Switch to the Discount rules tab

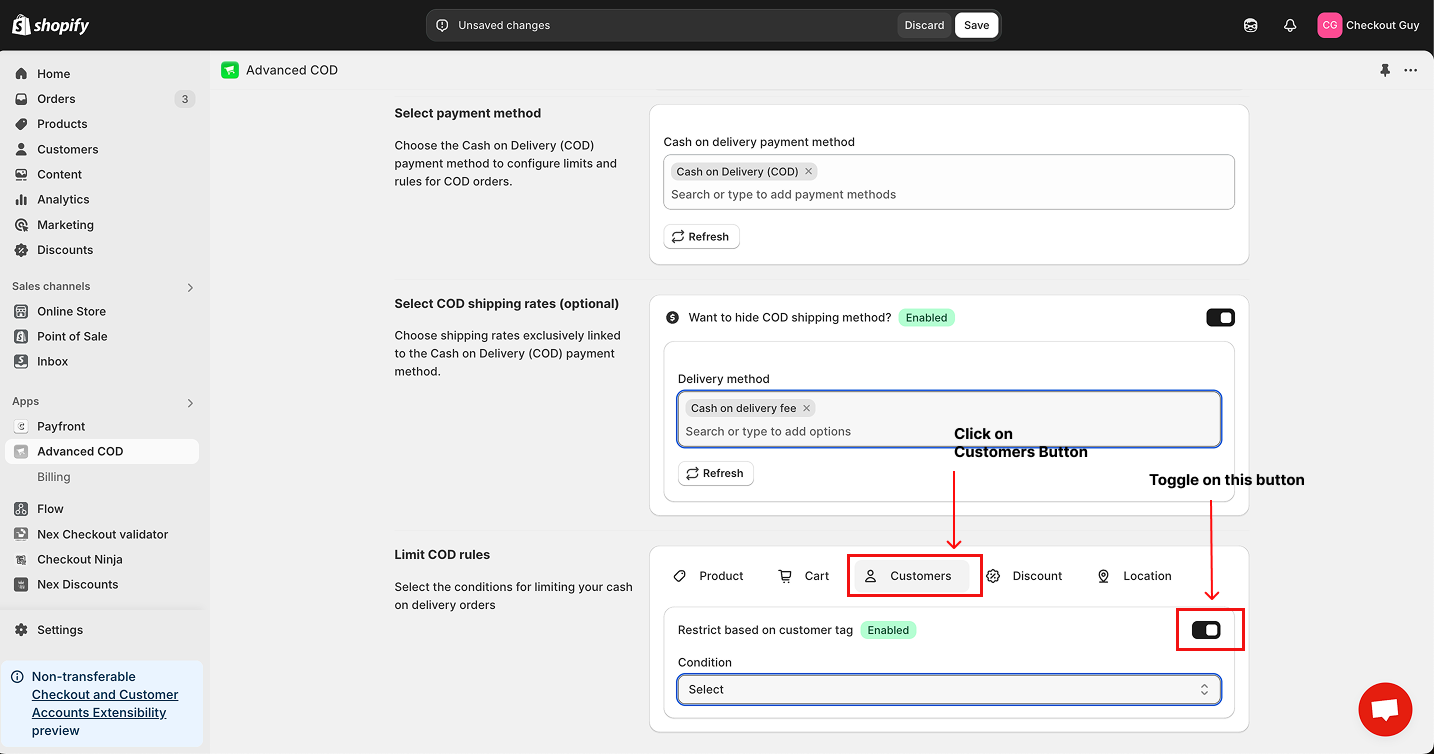click(1025, 576)
